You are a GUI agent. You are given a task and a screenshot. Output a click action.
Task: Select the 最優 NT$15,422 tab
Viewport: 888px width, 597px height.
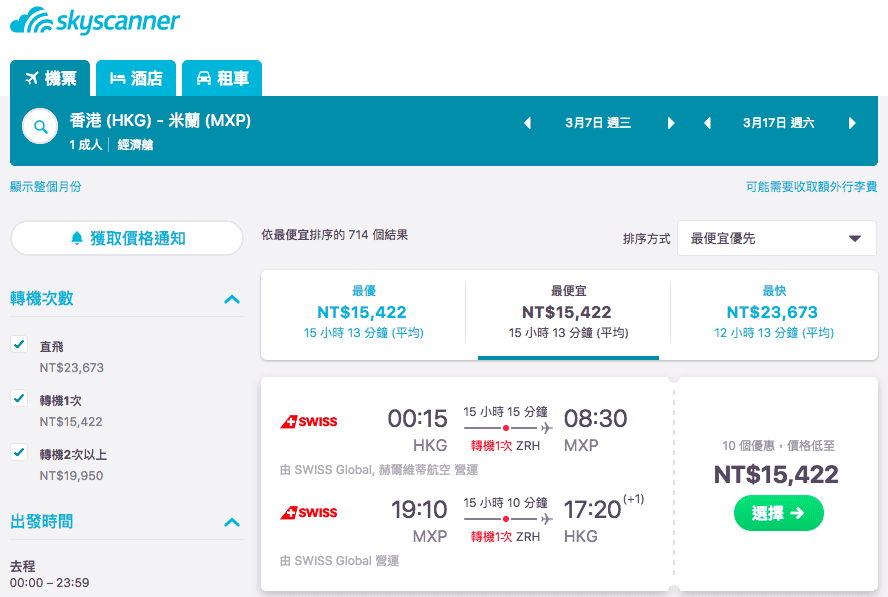(363, 314)
